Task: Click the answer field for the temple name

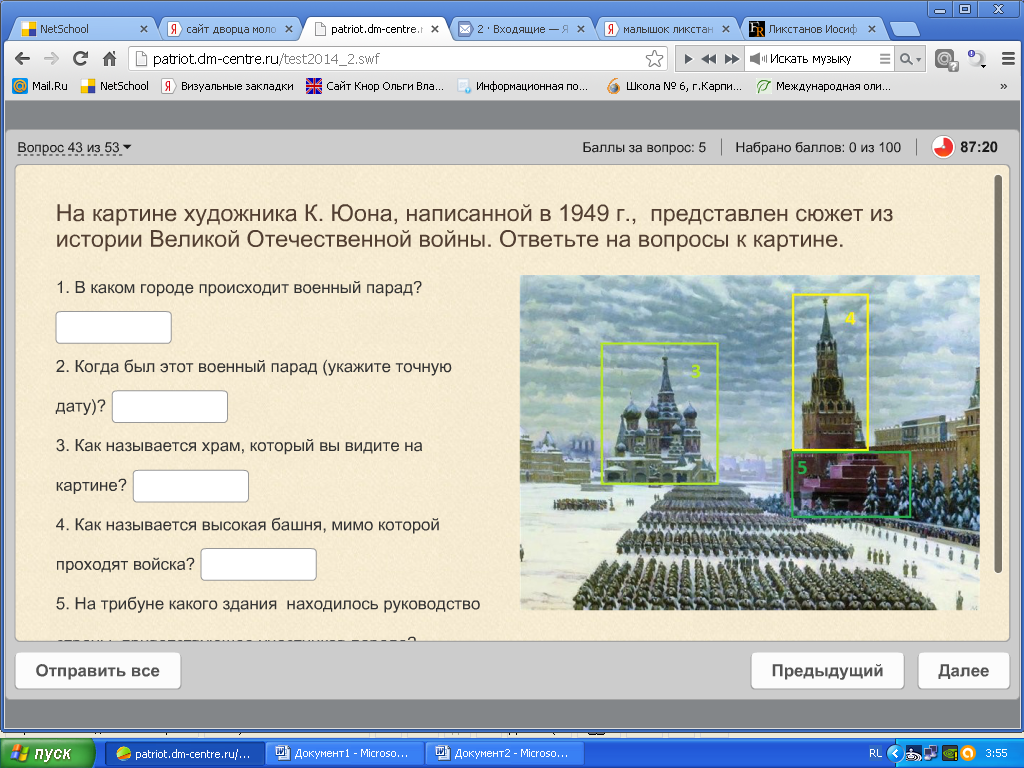Action: pyautogui.click(x=191, y=486)
